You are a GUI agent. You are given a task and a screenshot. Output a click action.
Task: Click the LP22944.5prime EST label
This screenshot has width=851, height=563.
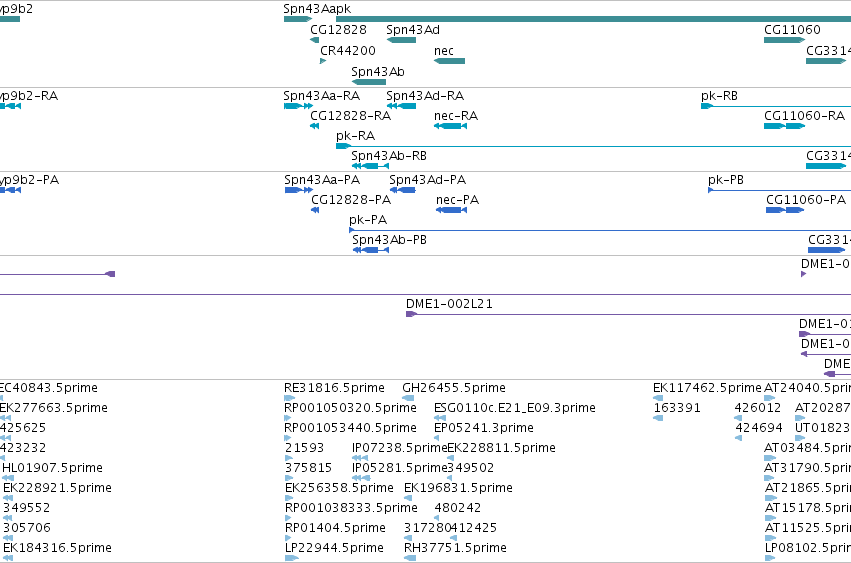(x=334, y=548)
